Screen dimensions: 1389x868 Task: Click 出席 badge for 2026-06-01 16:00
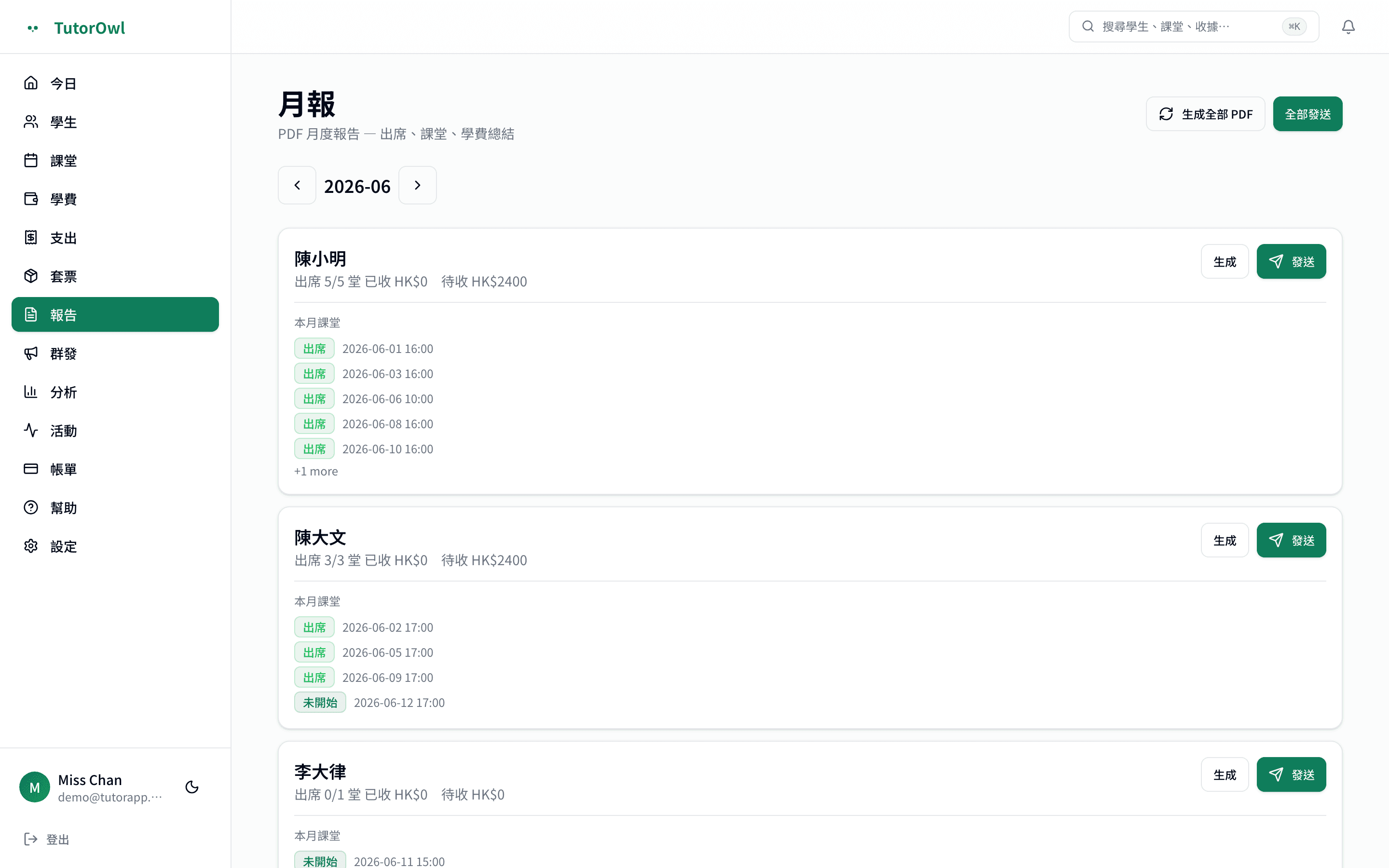pos(314,349)
